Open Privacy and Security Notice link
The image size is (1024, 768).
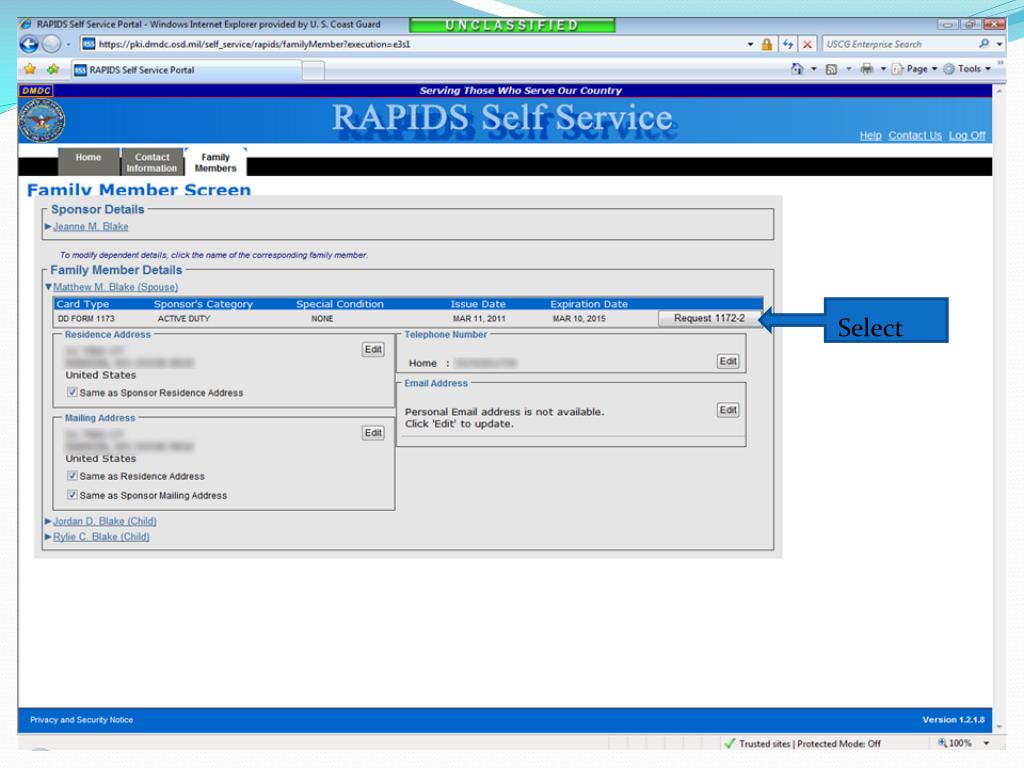81,720
